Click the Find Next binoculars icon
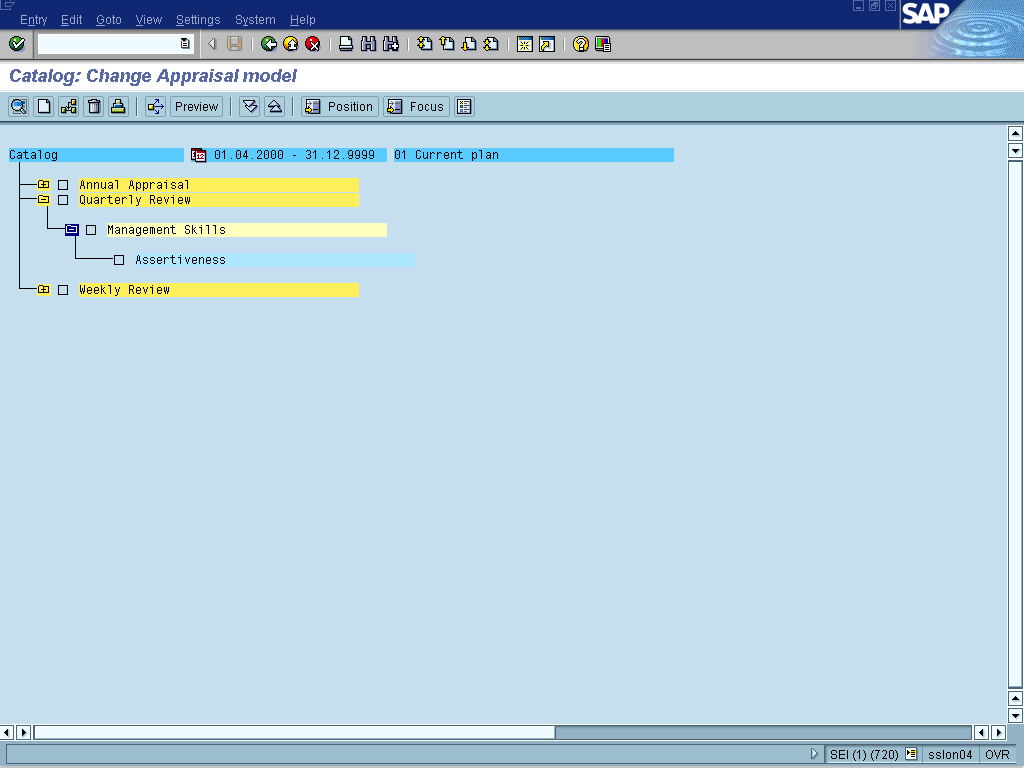The height and width of the screenshot is (768, 1024). 391,44
